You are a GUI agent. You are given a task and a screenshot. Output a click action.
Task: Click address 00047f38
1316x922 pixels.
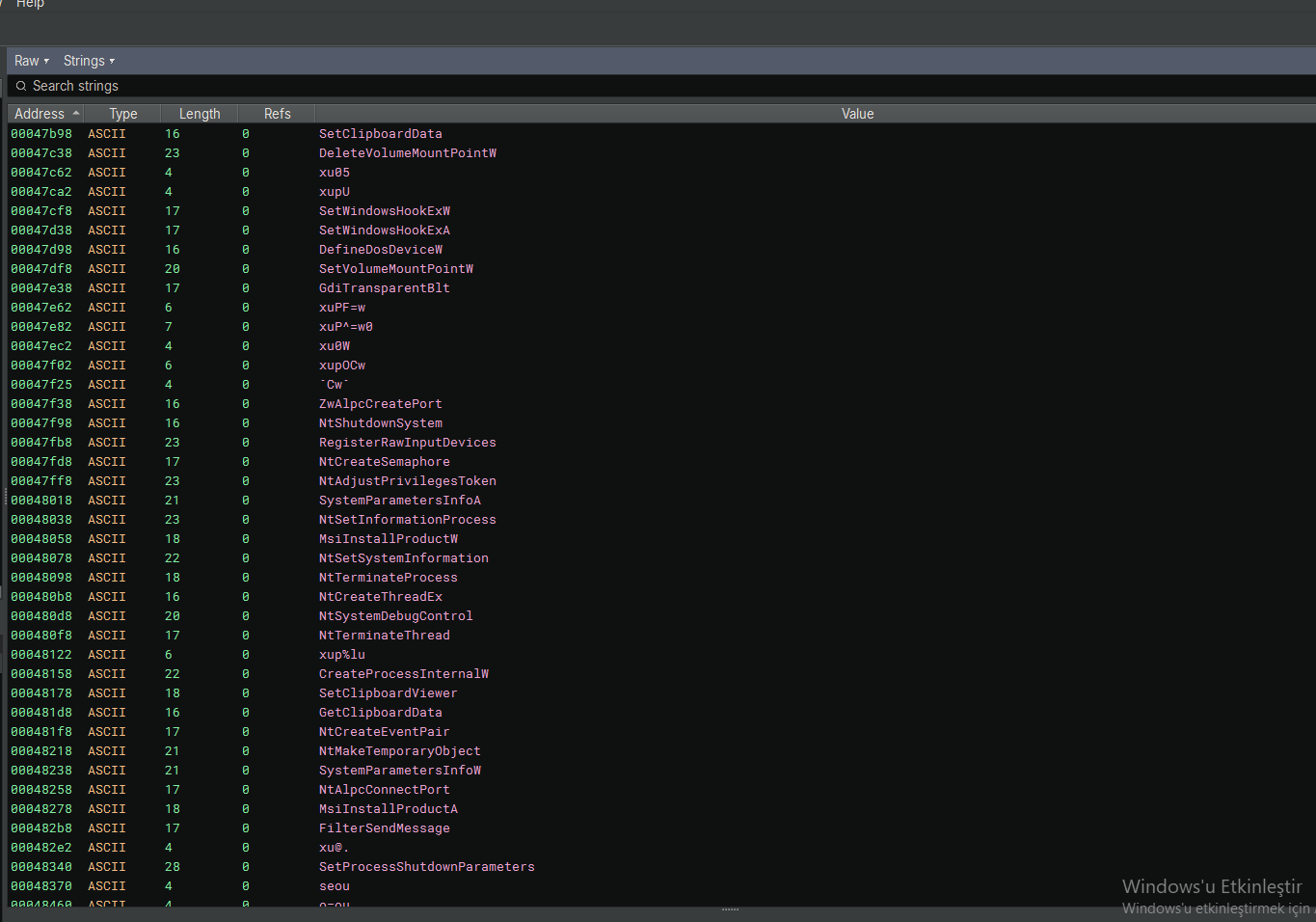tap(41, 404)
